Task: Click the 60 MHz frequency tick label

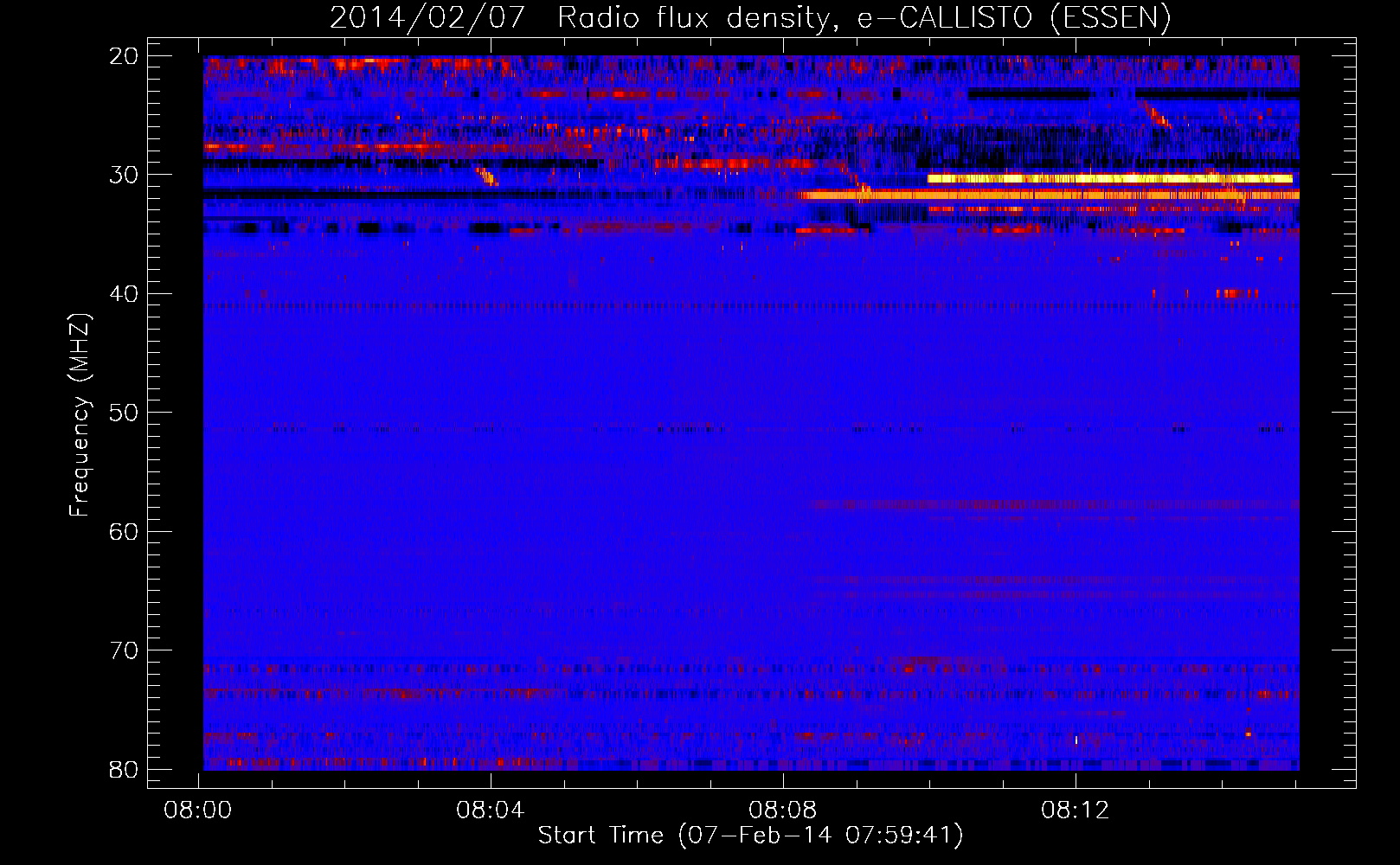Action: tap(124, 532)
